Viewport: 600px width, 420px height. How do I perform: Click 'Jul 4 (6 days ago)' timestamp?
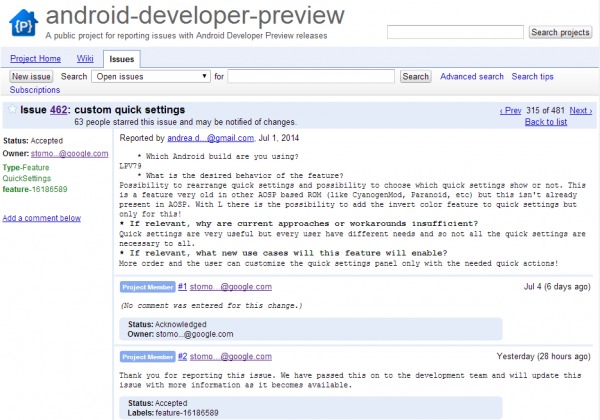click(x=557, y=287)
